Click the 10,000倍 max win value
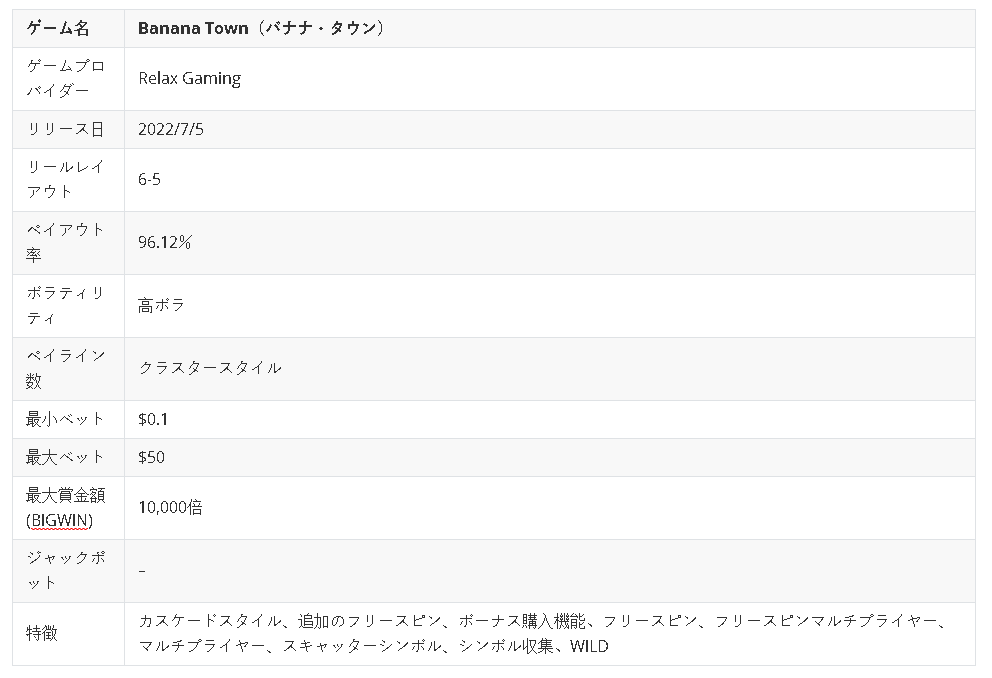Viewport: 992px width, 678px height. coord(170,507)
